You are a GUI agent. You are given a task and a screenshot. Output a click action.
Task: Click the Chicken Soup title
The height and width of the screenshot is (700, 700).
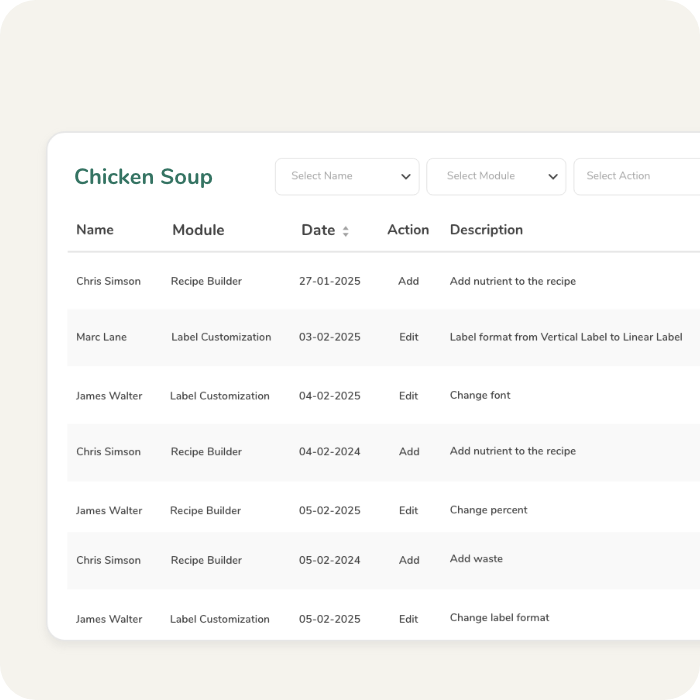[x=143, y=177]
